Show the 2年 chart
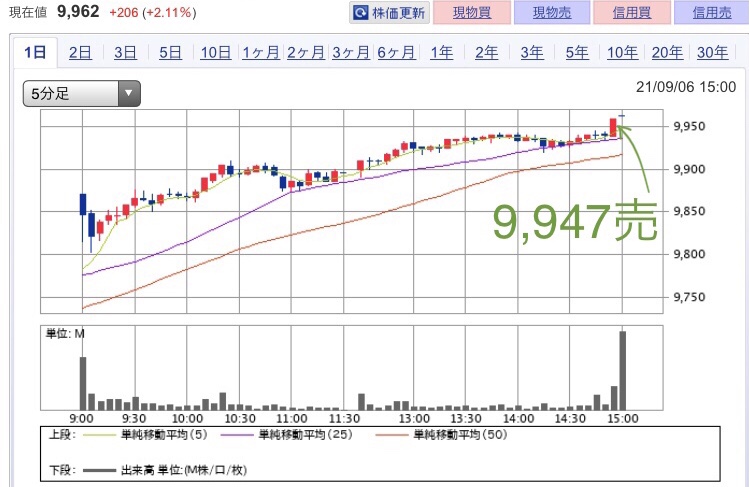749x487 pixels. tap(486, 52)
